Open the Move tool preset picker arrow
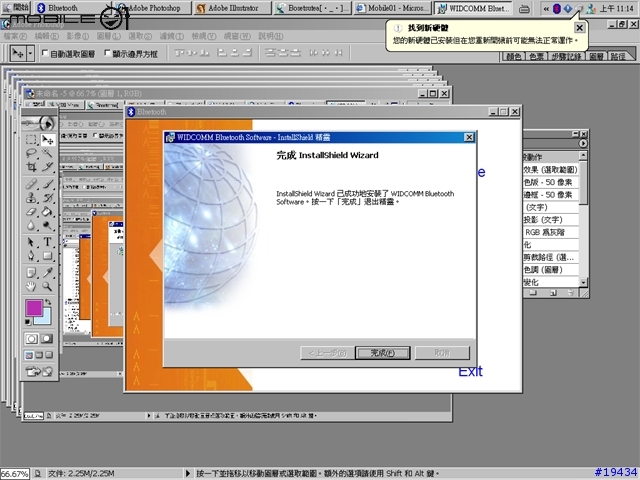640x480 pixels. click(30, 53)
